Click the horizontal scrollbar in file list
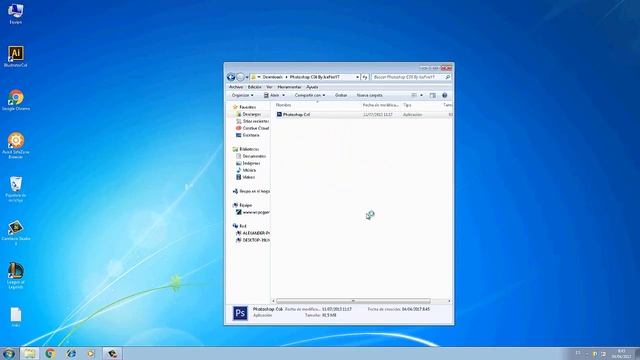This screenshot has width=640, height=360. (x=353, y=301)
